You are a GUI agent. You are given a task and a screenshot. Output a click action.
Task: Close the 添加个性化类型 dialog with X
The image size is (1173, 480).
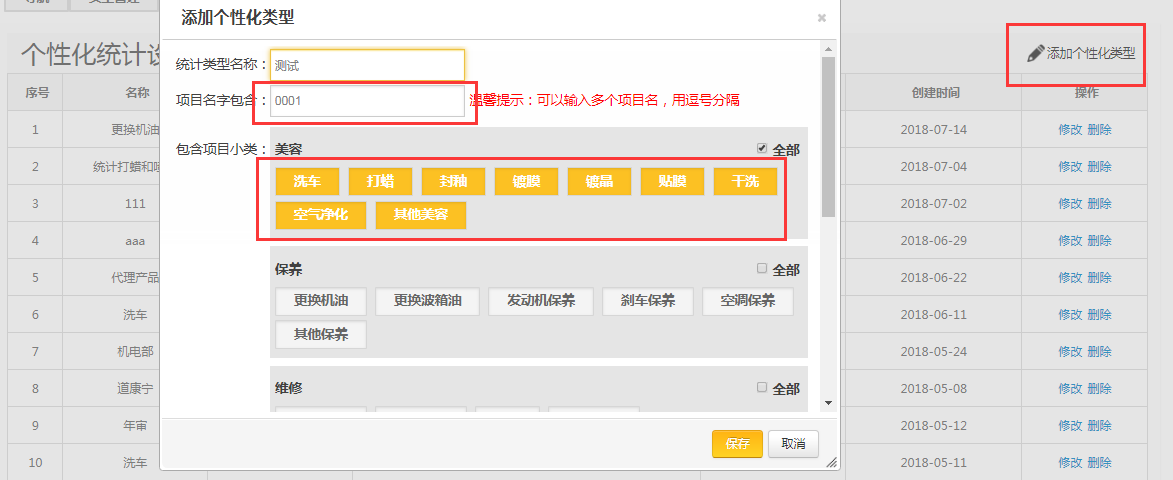coord(821,18)
